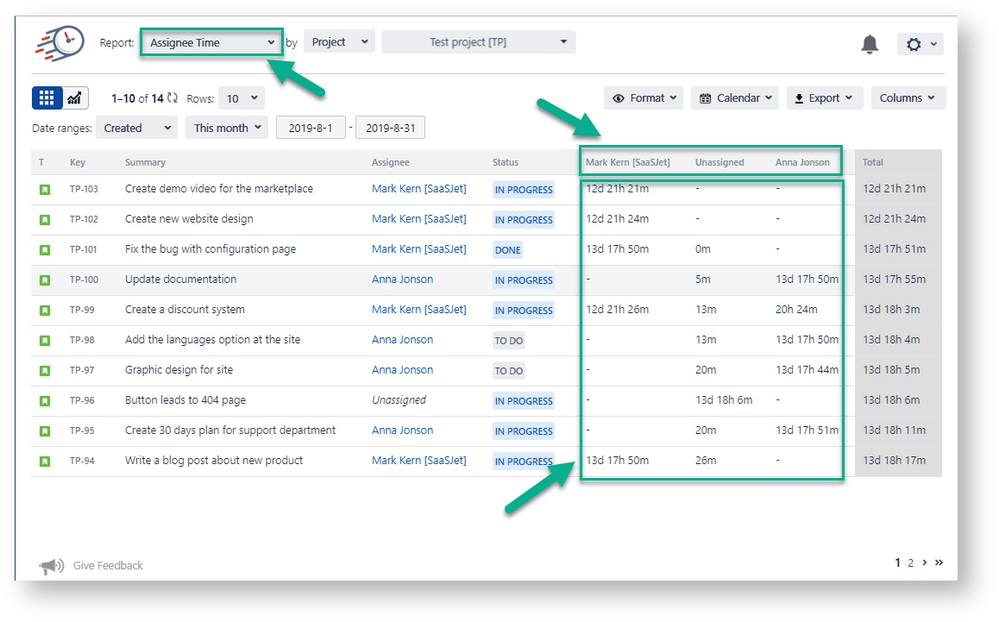Click issue type icon for TP-97
This screenshot has height=622, width=999.
coord(45,370)
